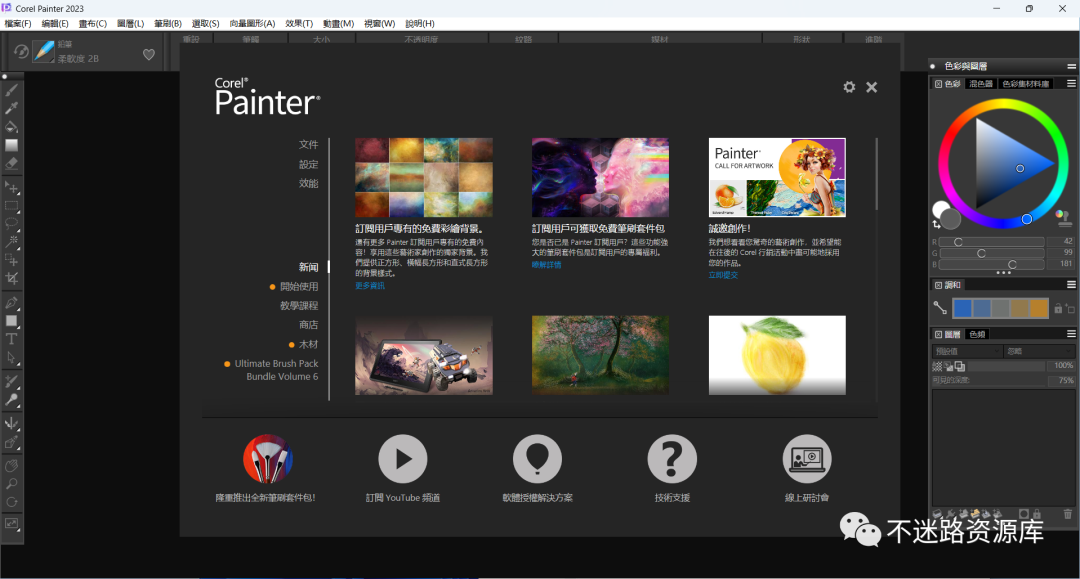Open the lemon artwork thumbnail
The width and height of the screenshot is (1080, 579).
(777, 355)
